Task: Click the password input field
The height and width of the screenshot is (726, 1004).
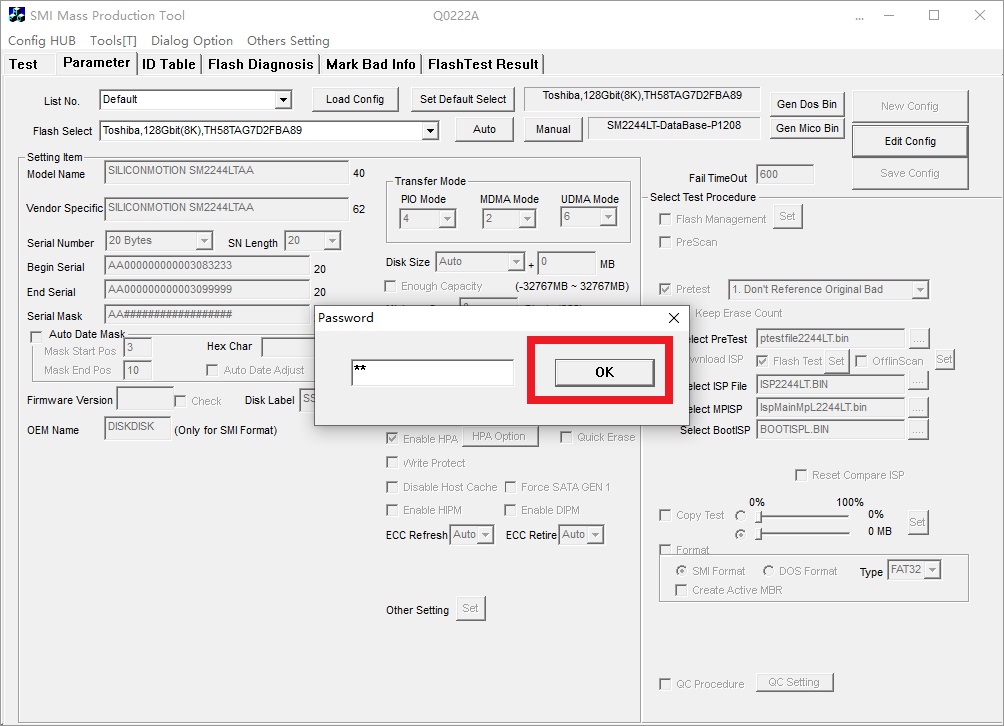Action: (x=432, y=373)
